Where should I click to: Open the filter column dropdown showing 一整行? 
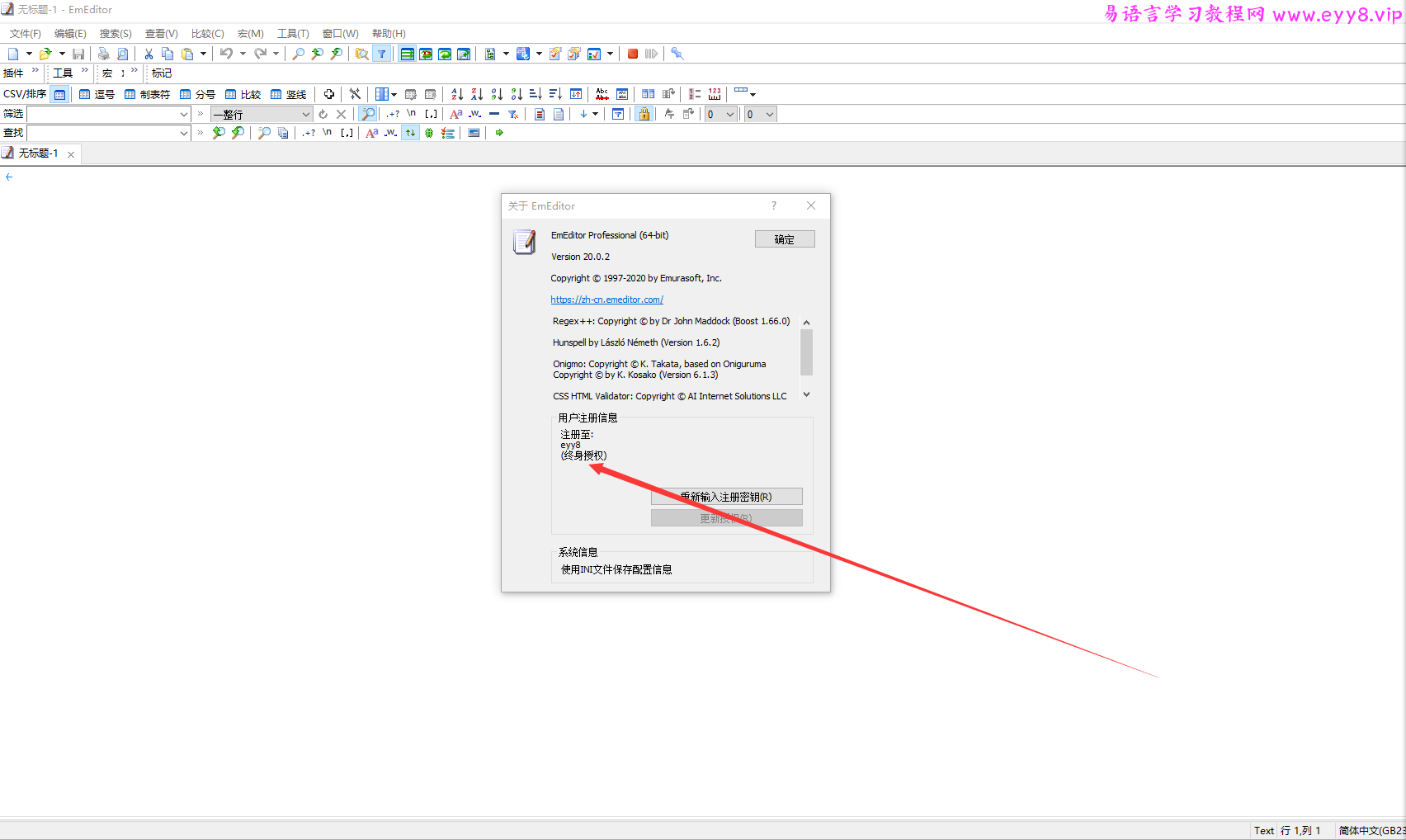(x=262, y=115)
